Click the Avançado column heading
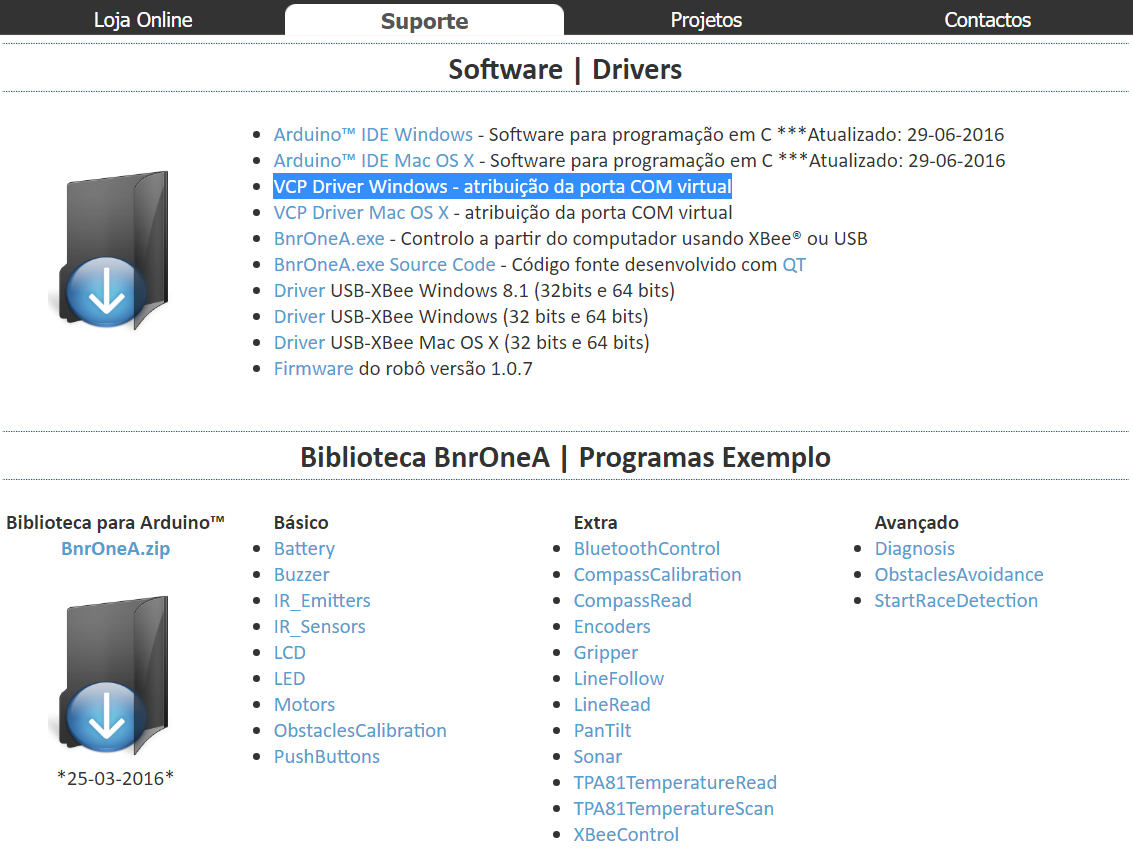 pos(916,523)
